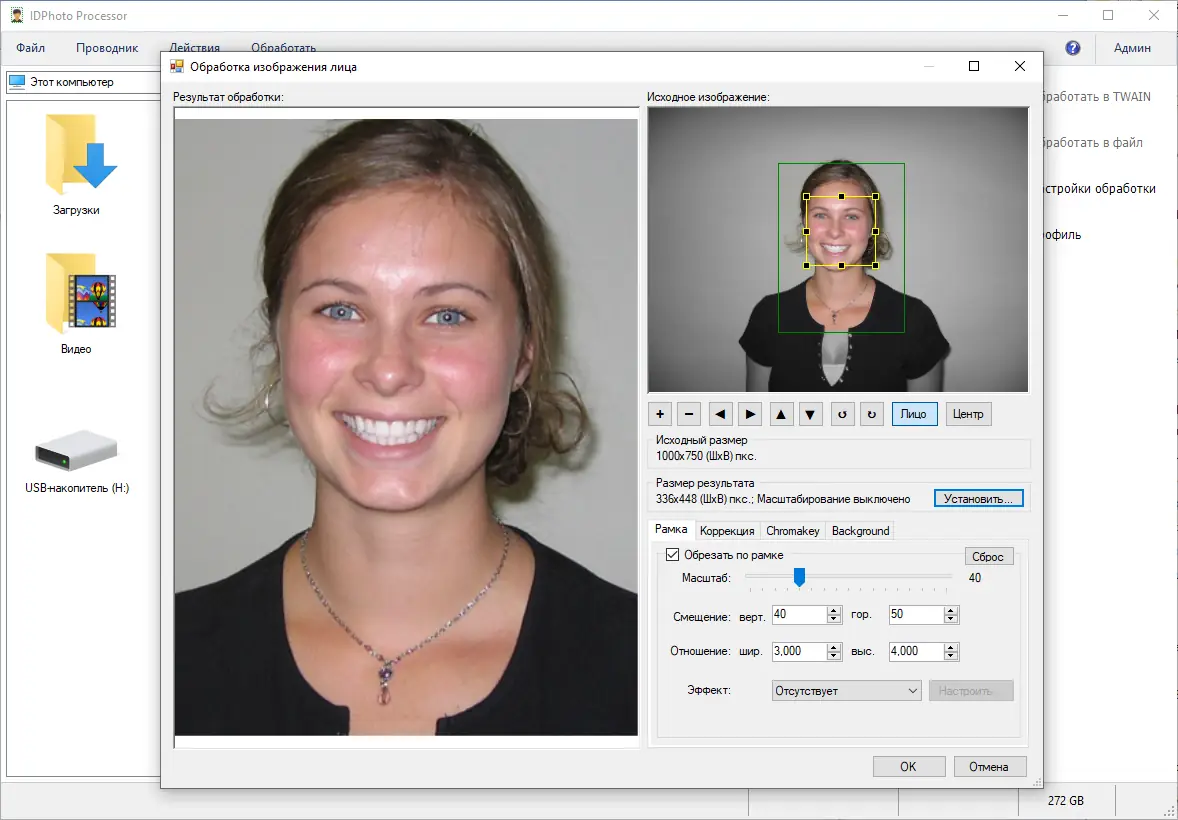Click the processed result image

pyautogui.click(x=406, y=427)
